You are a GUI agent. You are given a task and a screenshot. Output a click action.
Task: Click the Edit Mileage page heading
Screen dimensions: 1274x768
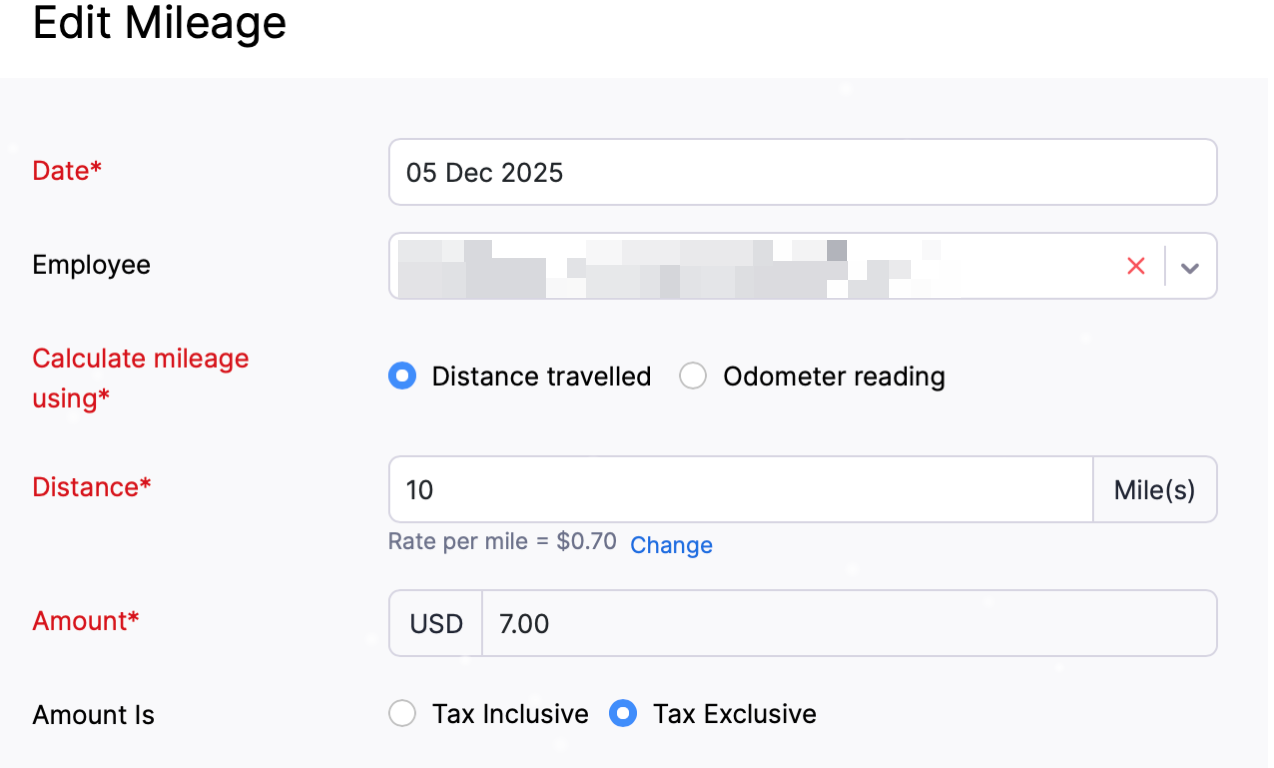160,22
